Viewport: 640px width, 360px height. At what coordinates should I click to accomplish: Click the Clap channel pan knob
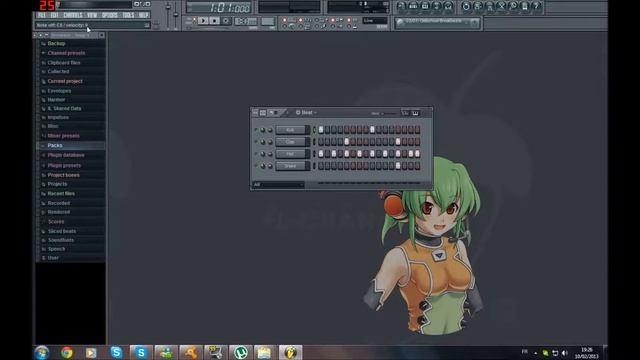(x=263, y=142)
